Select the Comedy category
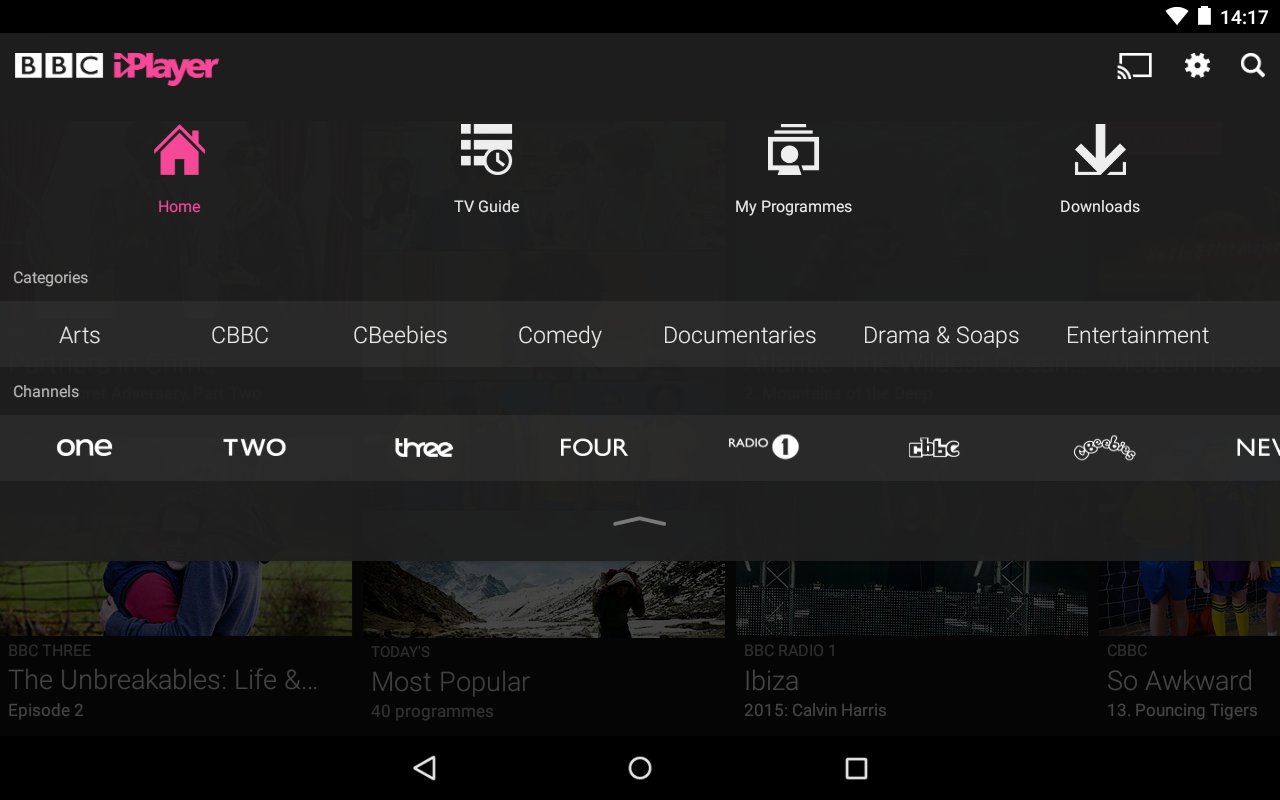This screenshot has width=1280, height=800. point(560,336)
